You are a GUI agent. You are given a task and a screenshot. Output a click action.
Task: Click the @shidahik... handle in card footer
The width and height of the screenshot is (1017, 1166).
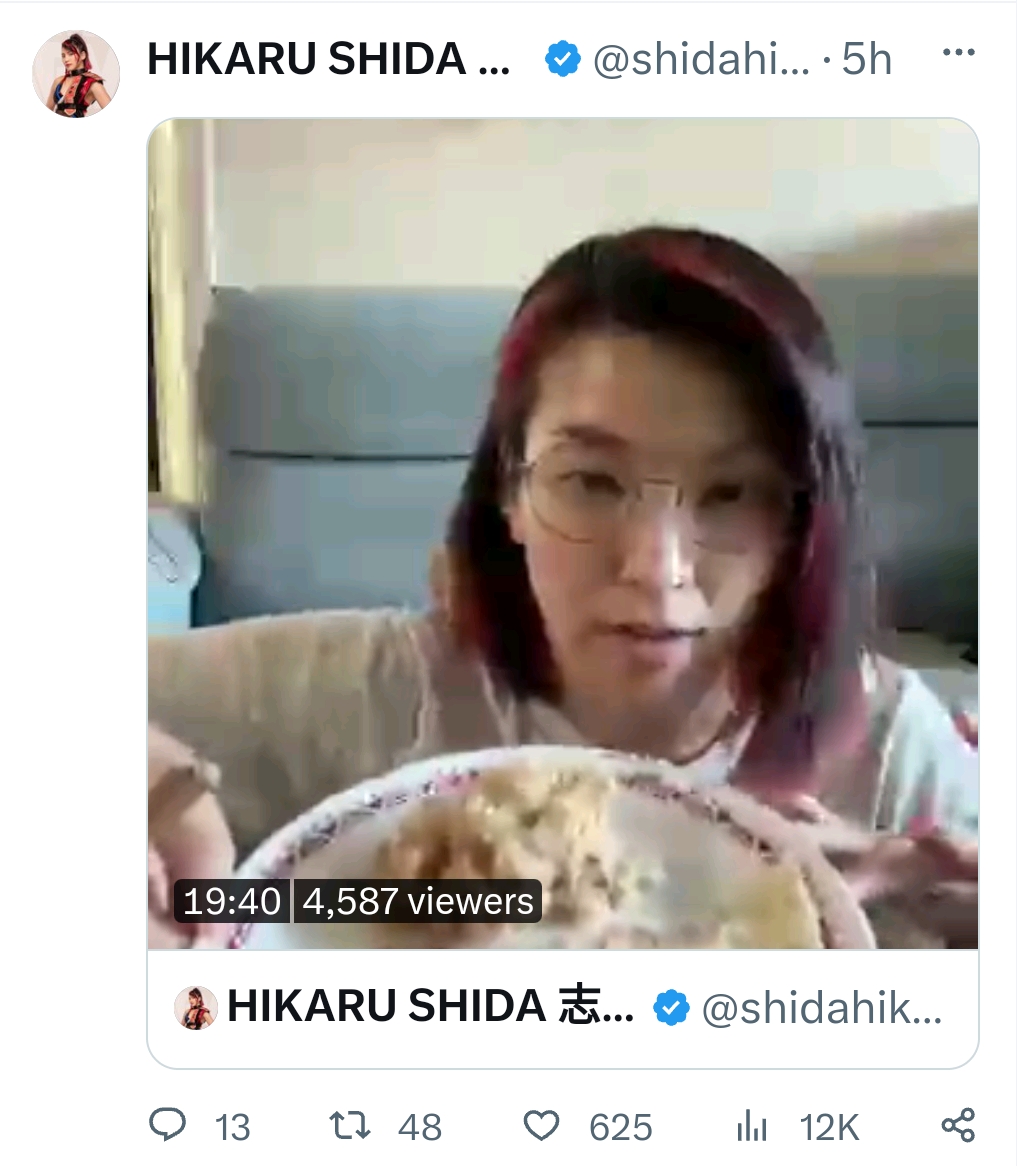point(822,1008)
